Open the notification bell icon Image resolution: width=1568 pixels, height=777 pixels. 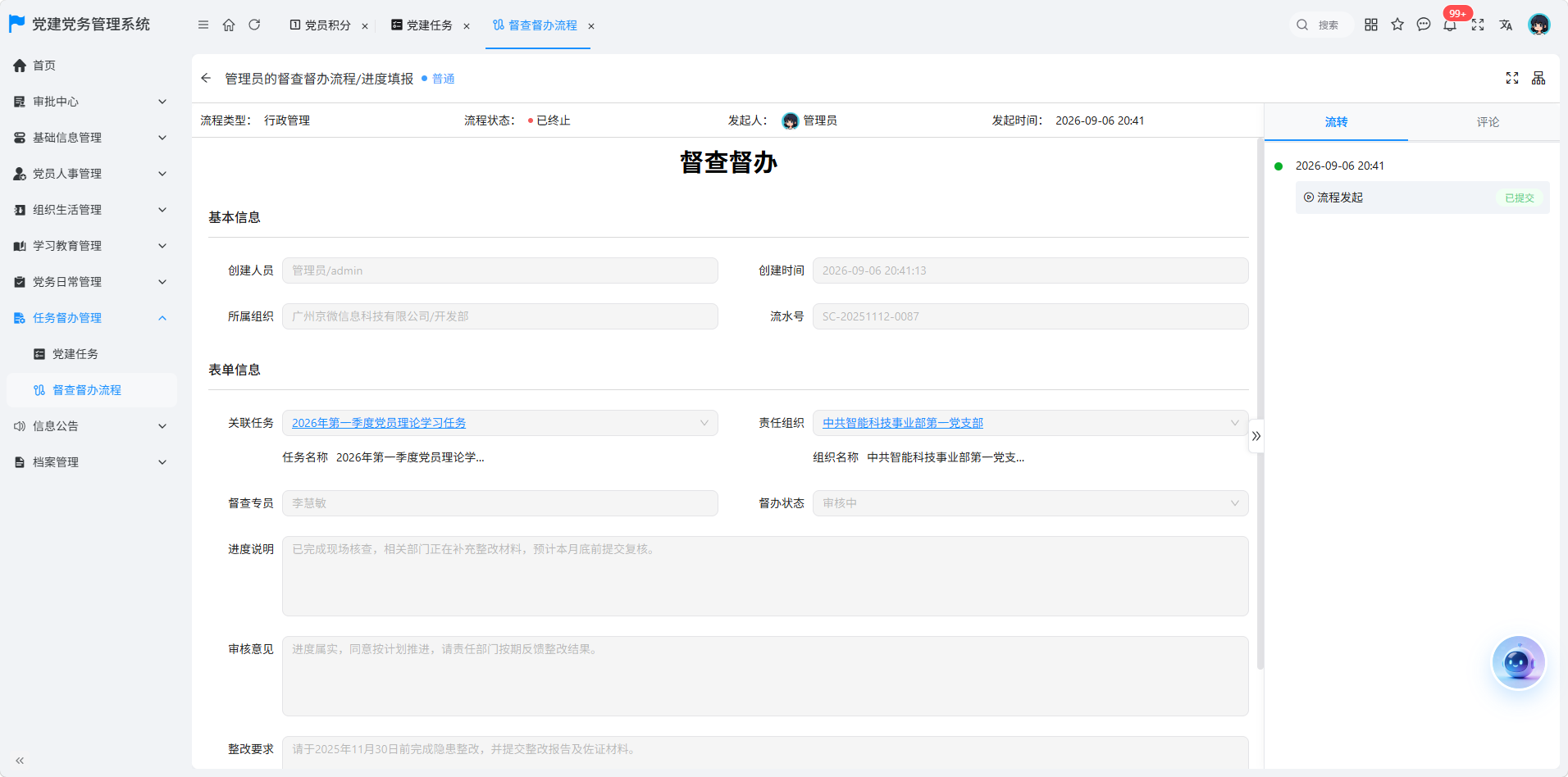pyautogui.click(x=1450, y=25)
